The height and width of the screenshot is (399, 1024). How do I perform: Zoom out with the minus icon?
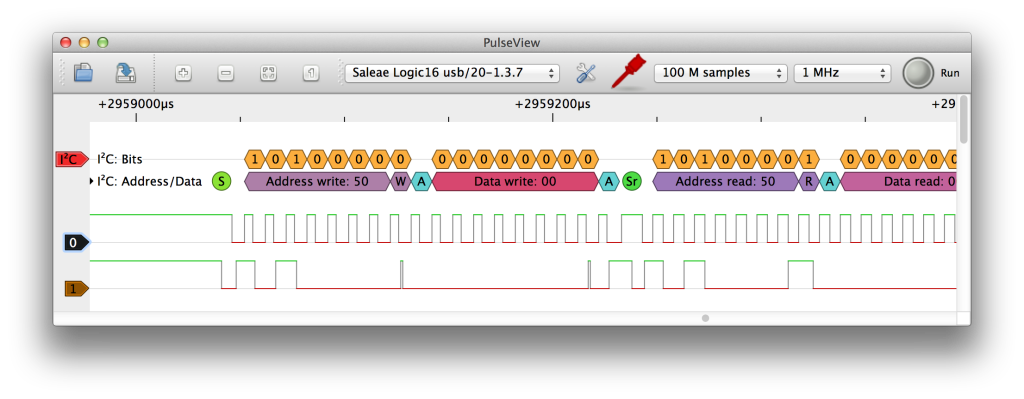[x=226, y=73]
